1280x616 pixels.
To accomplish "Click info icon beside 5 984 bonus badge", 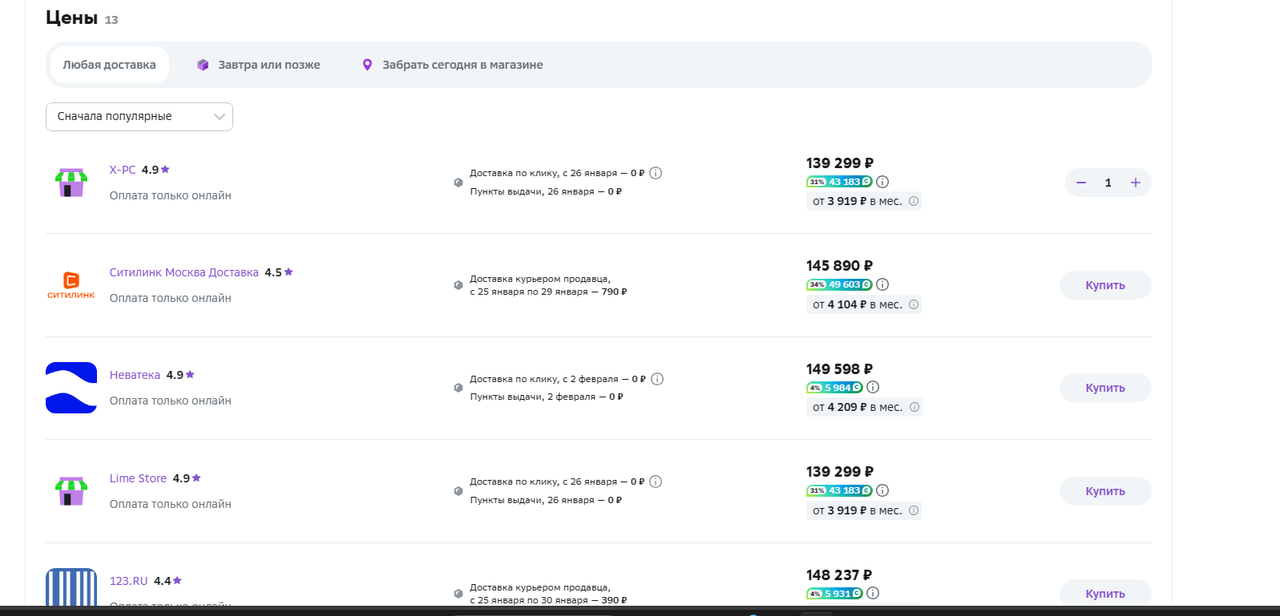I will coord(873,388).
